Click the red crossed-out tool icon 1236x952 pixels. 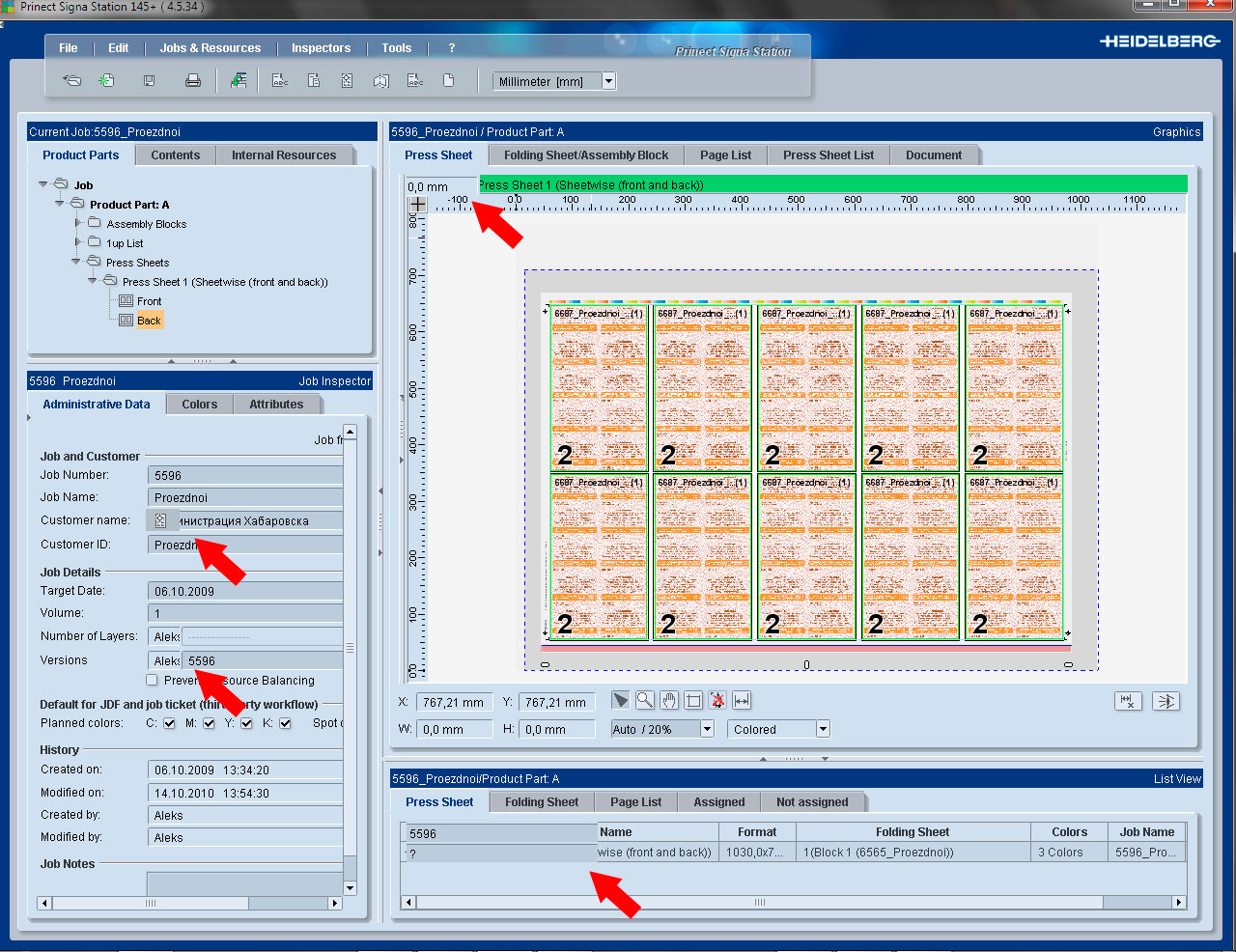coord(717,700)
